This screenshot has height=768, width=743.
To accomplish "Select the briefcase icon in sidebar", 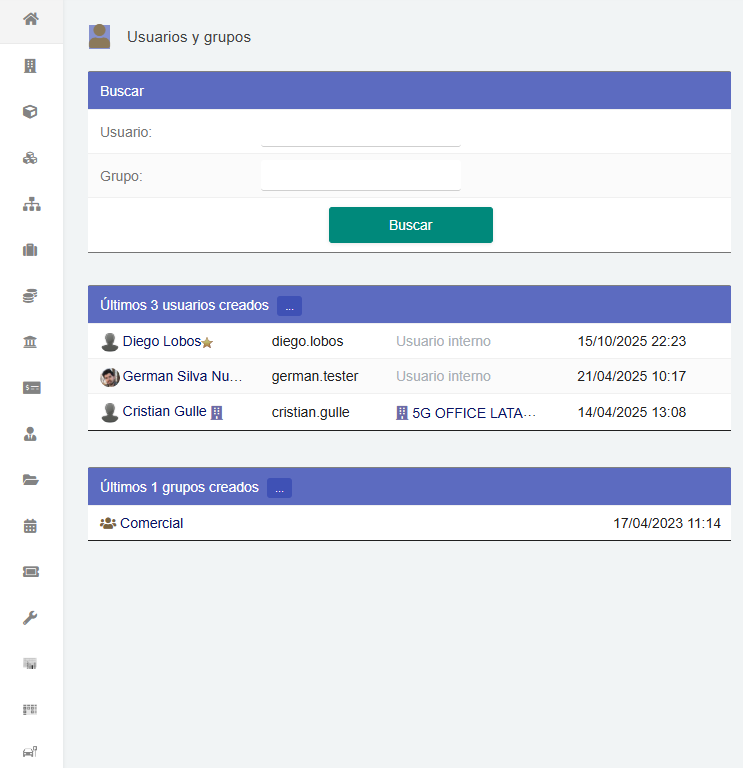I will (30, 250).
